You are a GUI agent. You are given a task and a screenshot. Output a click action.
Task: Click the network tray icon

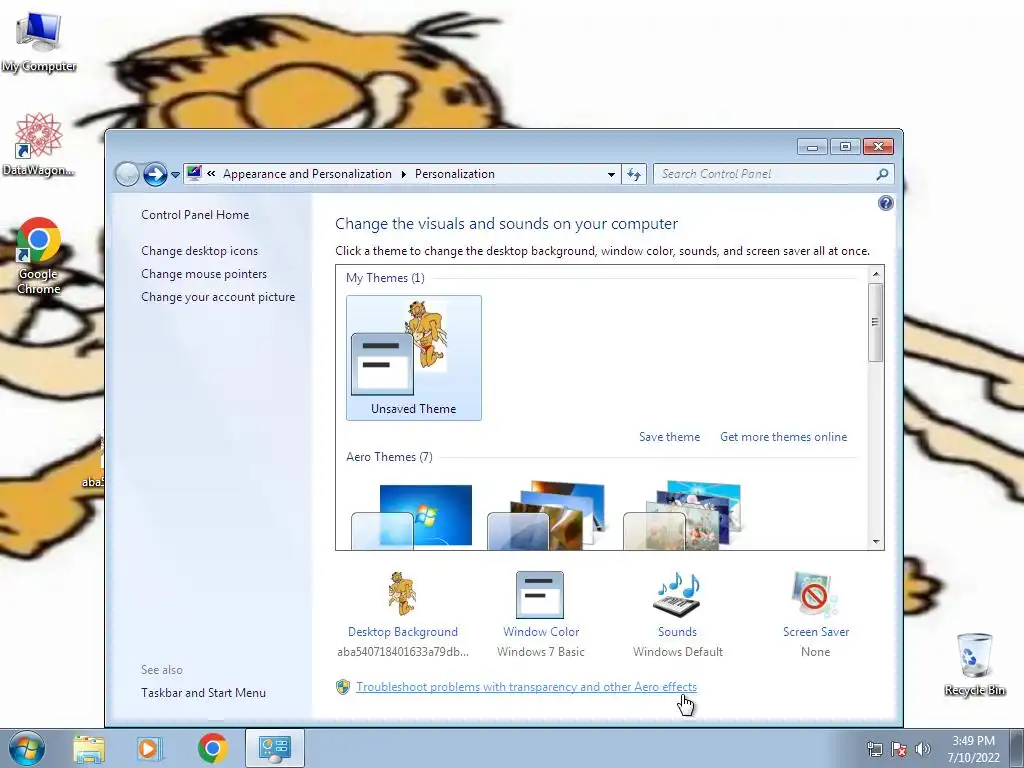pos(874,749)
